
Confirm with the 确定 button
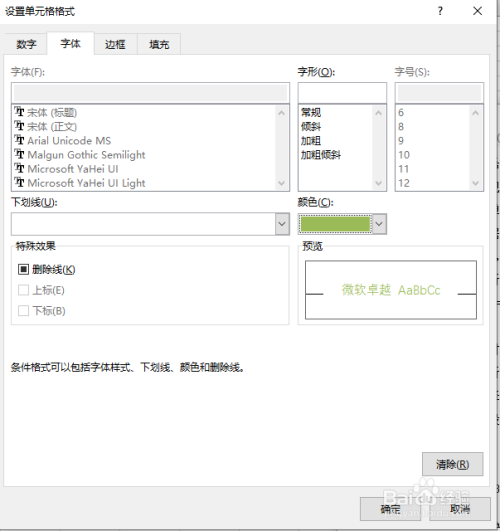click(x=390, y=509)
